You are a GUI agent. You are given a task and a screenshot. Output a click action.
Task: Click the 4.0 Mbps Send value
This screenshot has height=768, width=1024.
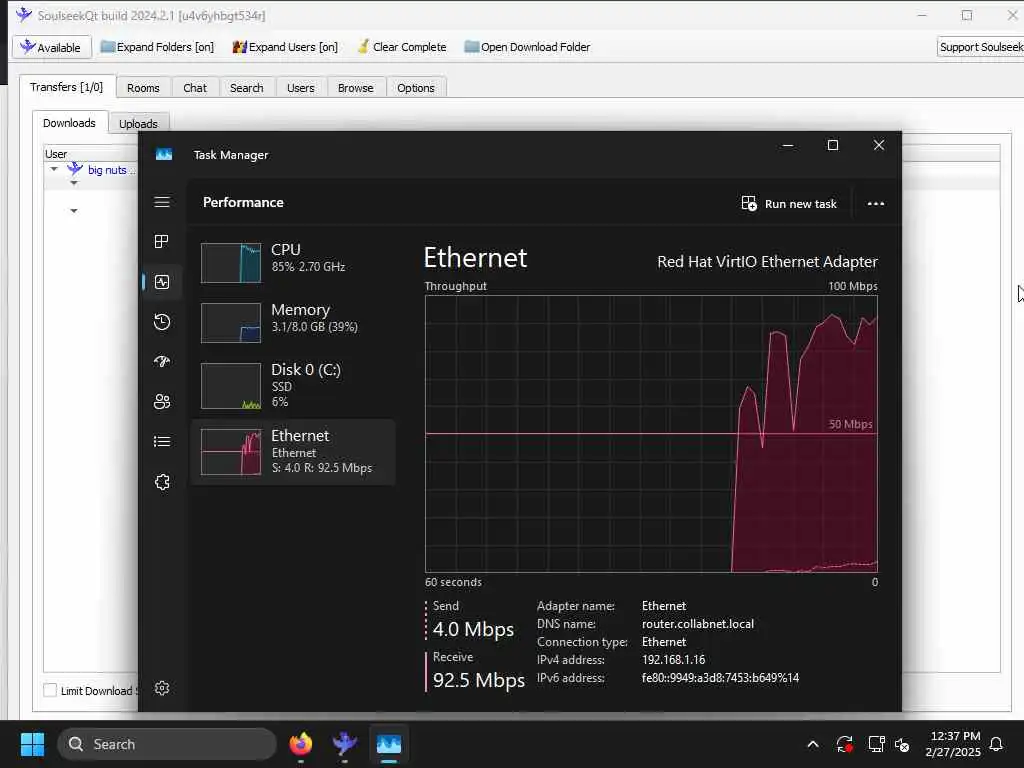tap(473, 629)
